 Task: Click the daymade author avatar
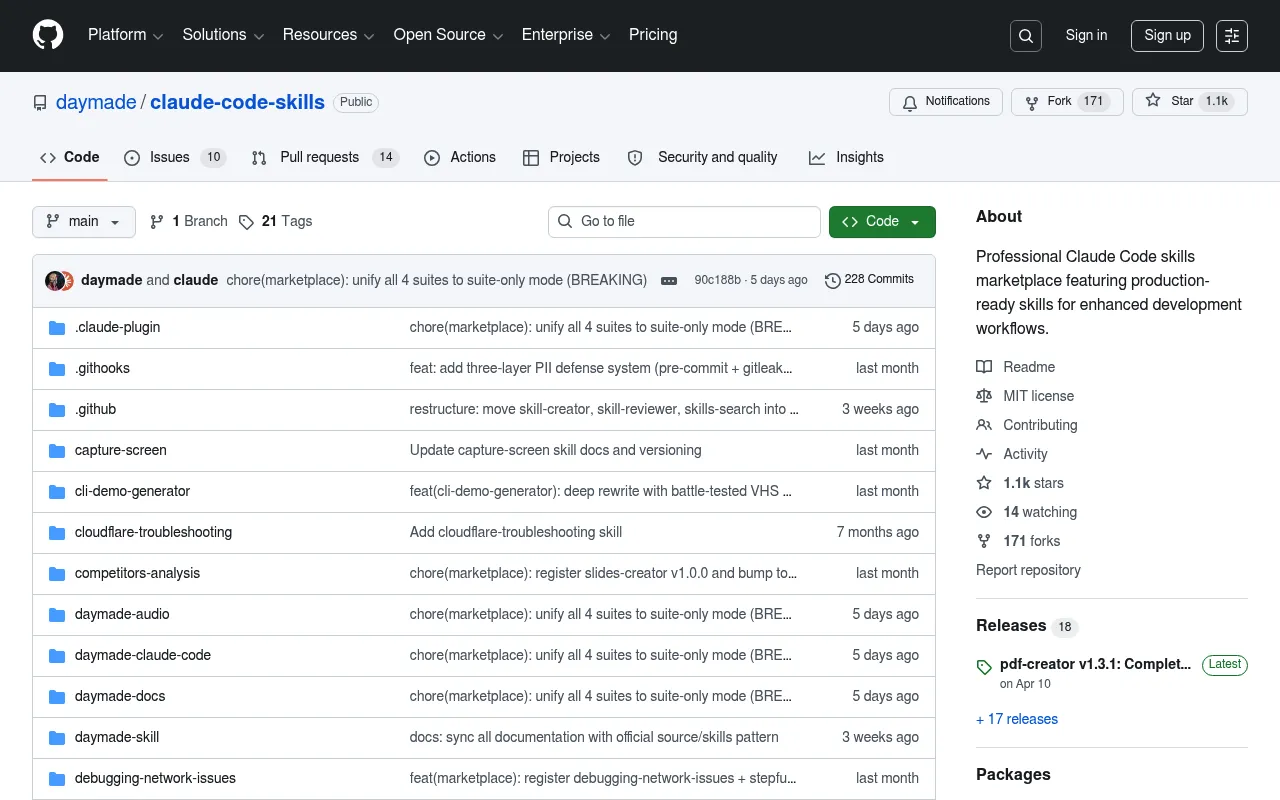pos(55,280)
